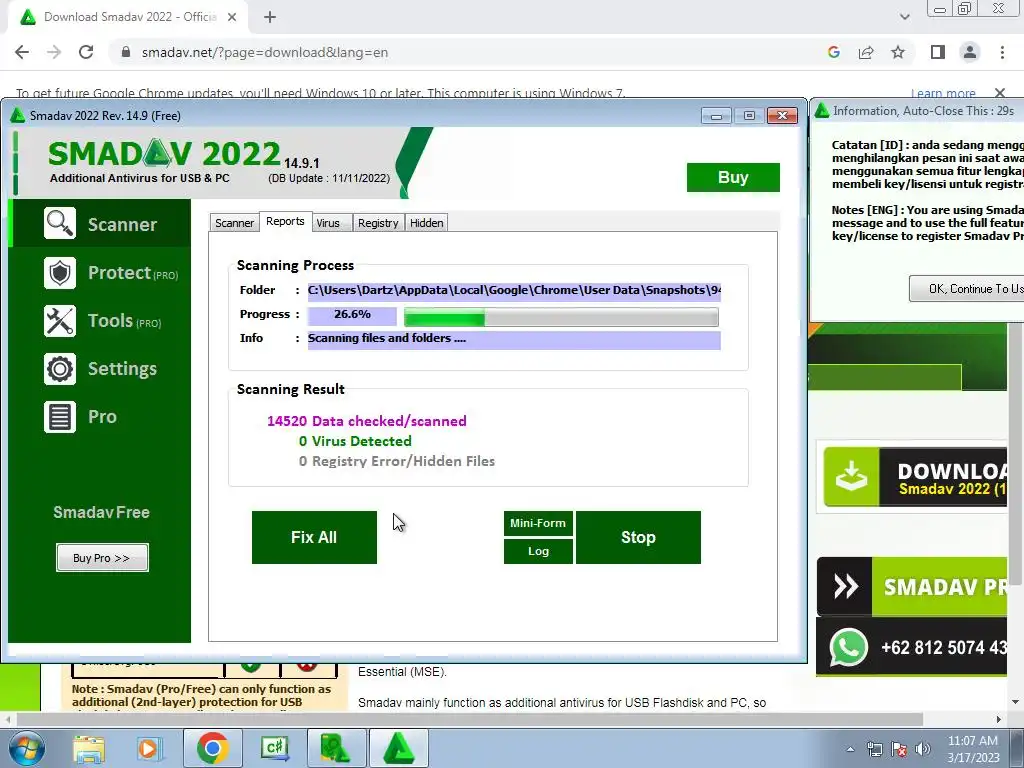
Task: Click the Mini-Form button
Action: pyautogui.click(x=538, y=523)
